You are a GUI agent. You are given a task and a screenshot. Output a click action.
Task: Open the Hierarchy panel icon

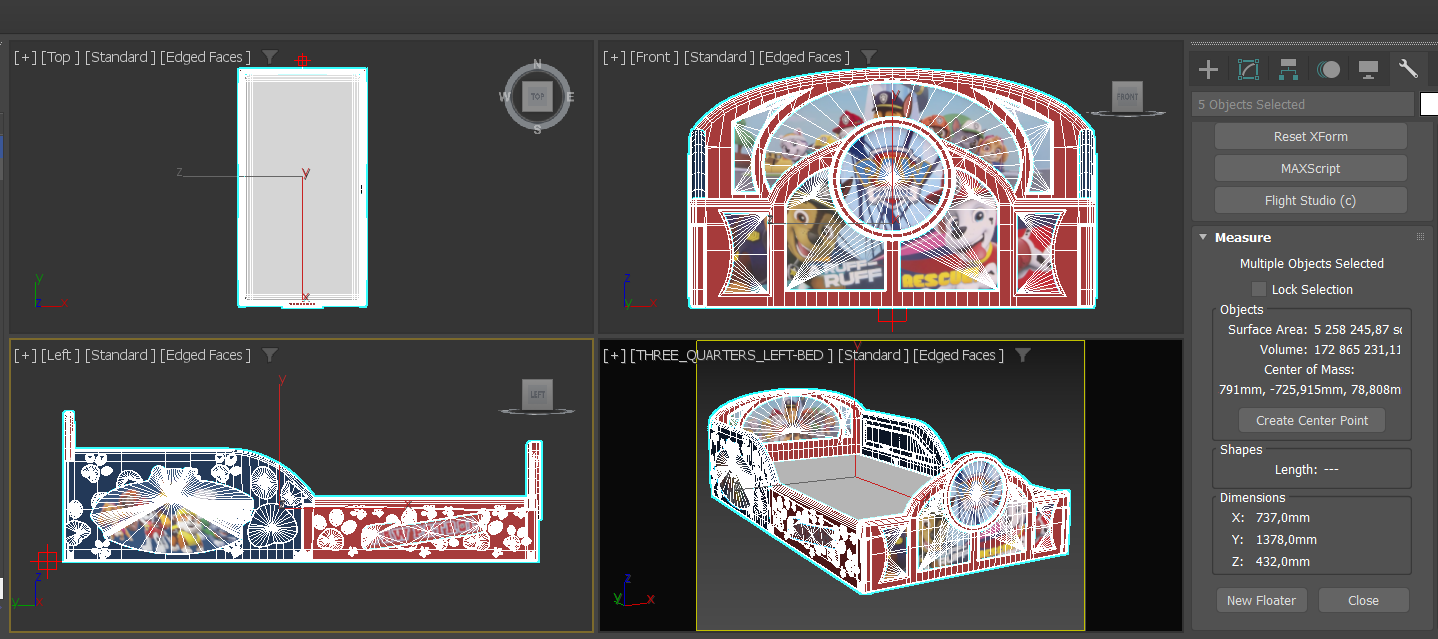1288,69
